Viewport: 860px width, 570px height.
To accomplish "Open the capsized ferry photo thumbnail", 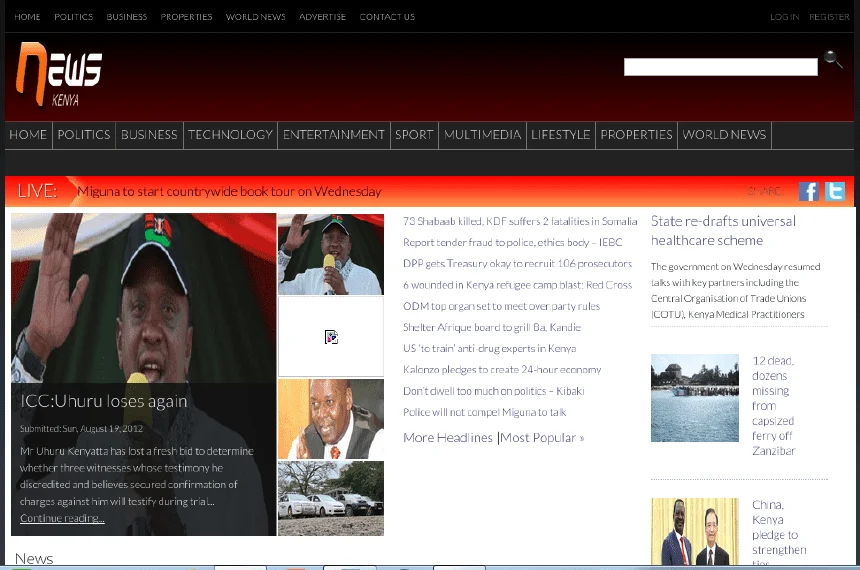I will pos(694,398).
